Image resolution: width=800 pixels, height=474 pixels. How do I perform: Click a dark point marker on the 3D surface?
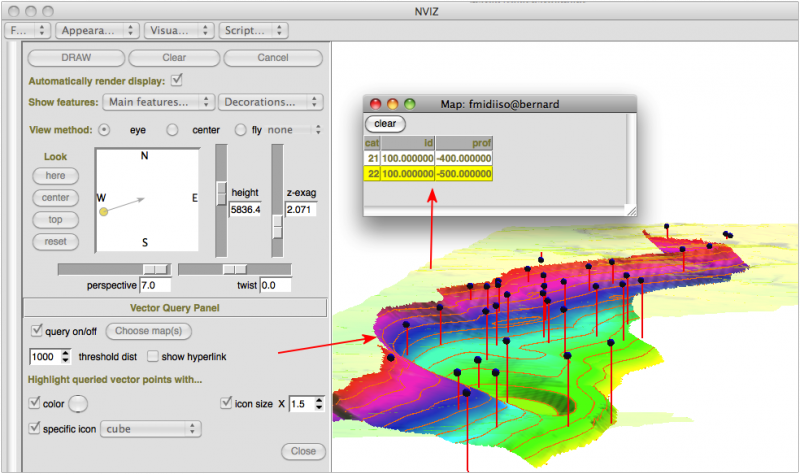point(507,341)
